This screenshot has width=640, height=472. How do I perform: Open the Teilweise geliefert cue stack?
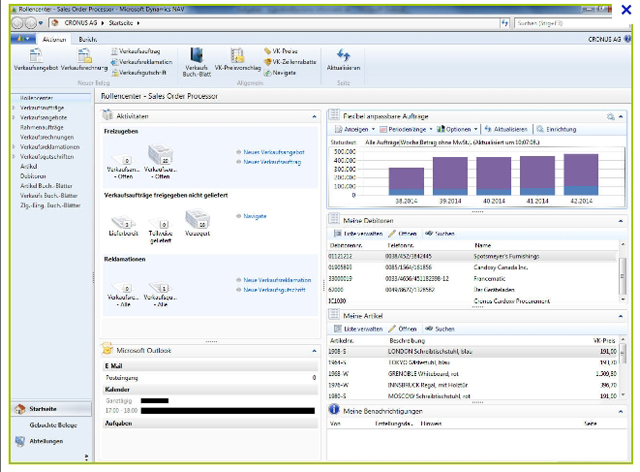coord(160,231)
